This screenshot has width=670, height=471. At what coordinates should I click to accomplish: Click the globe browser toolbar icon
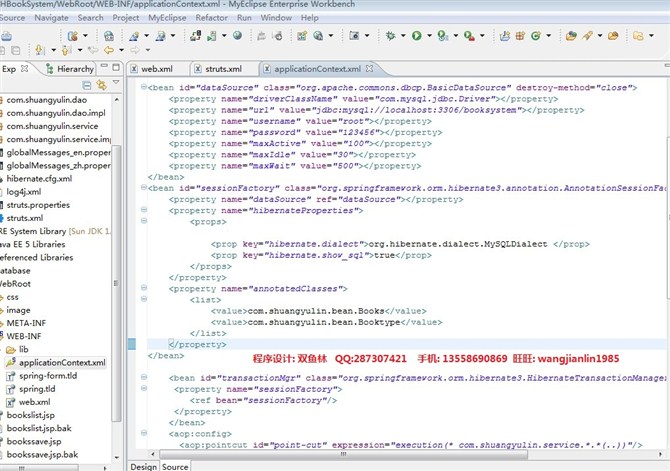pos(238,36)
